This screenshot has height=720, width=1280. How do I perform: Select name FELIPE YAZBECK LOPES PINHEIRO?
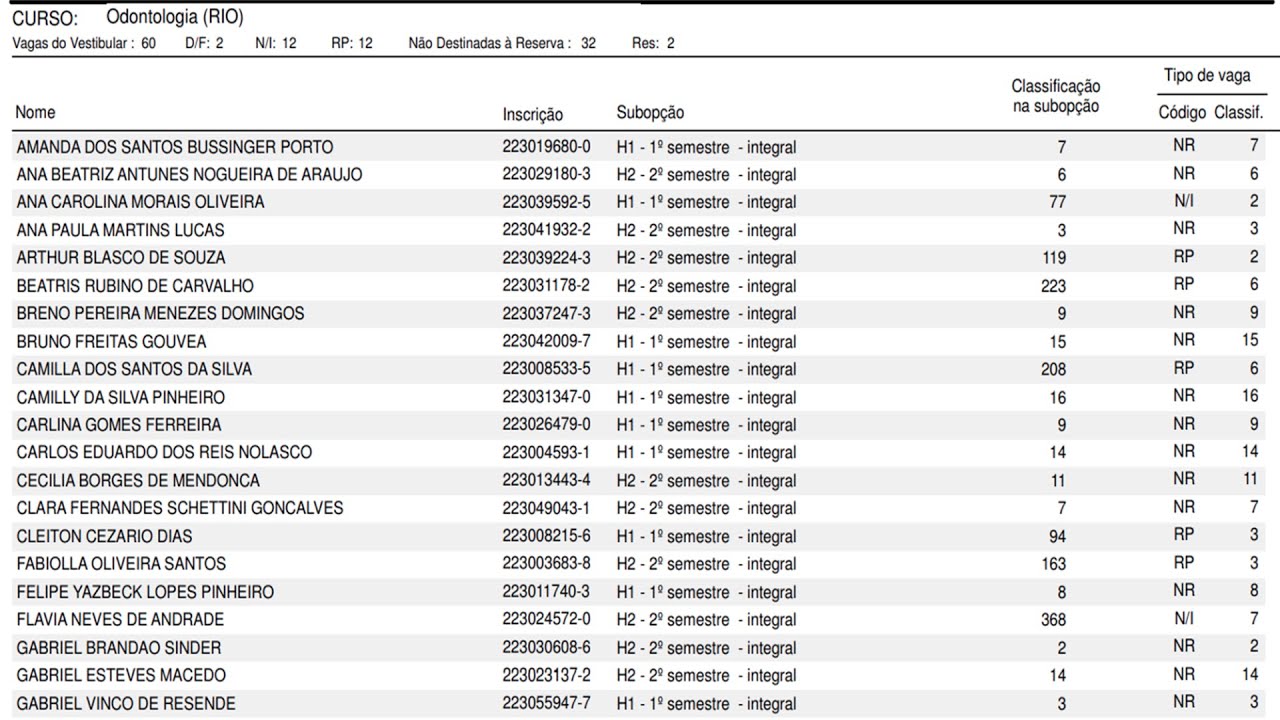(145, 592)
